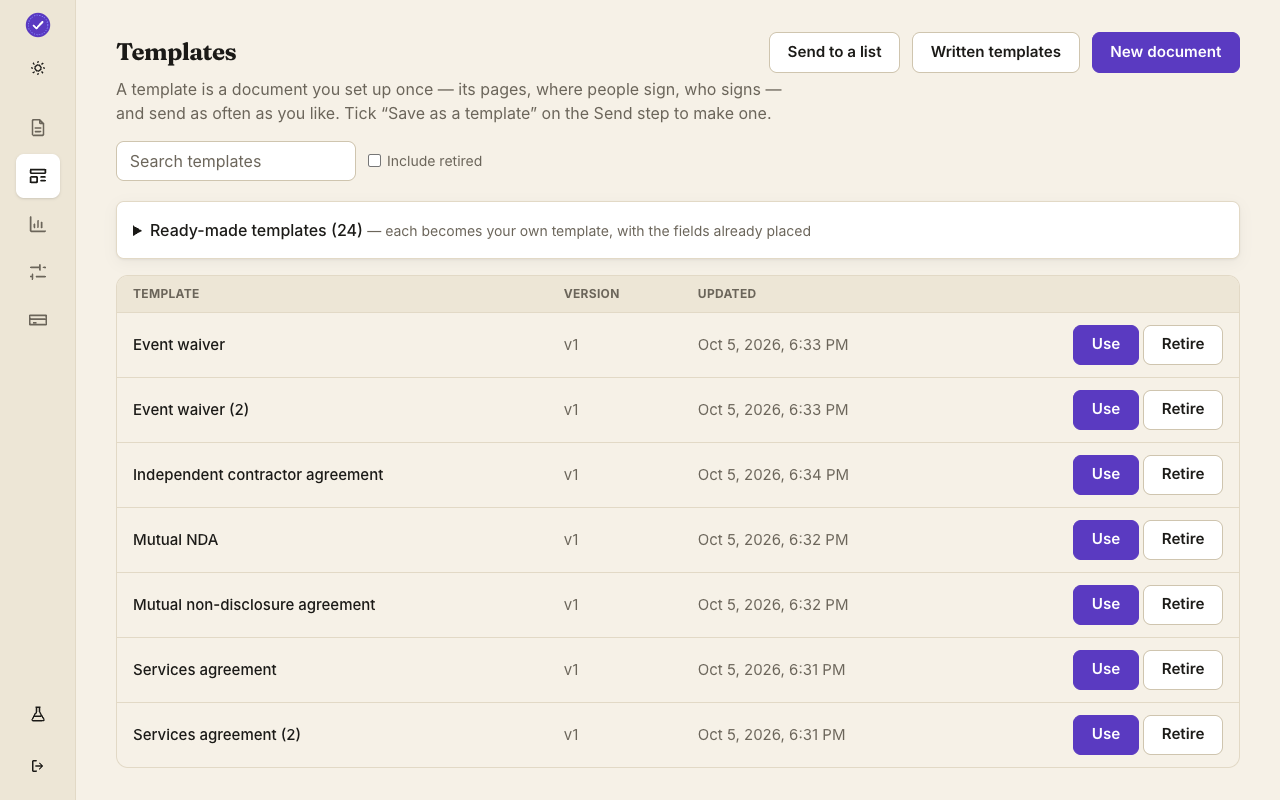Click the lab flask icon

(38, 714)
